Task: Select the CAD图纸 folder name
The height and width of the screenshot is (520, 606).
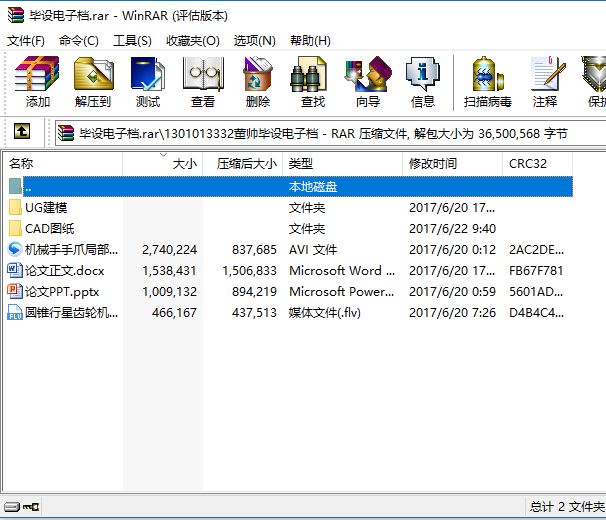Action: tap(49, 228)
